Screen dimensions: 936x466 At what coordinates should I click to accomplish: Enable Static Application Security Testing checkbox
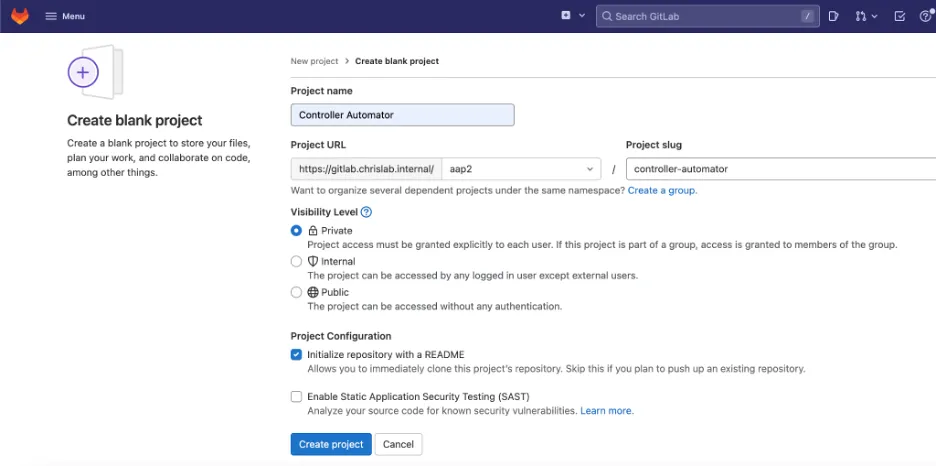[x=296, y=396]
